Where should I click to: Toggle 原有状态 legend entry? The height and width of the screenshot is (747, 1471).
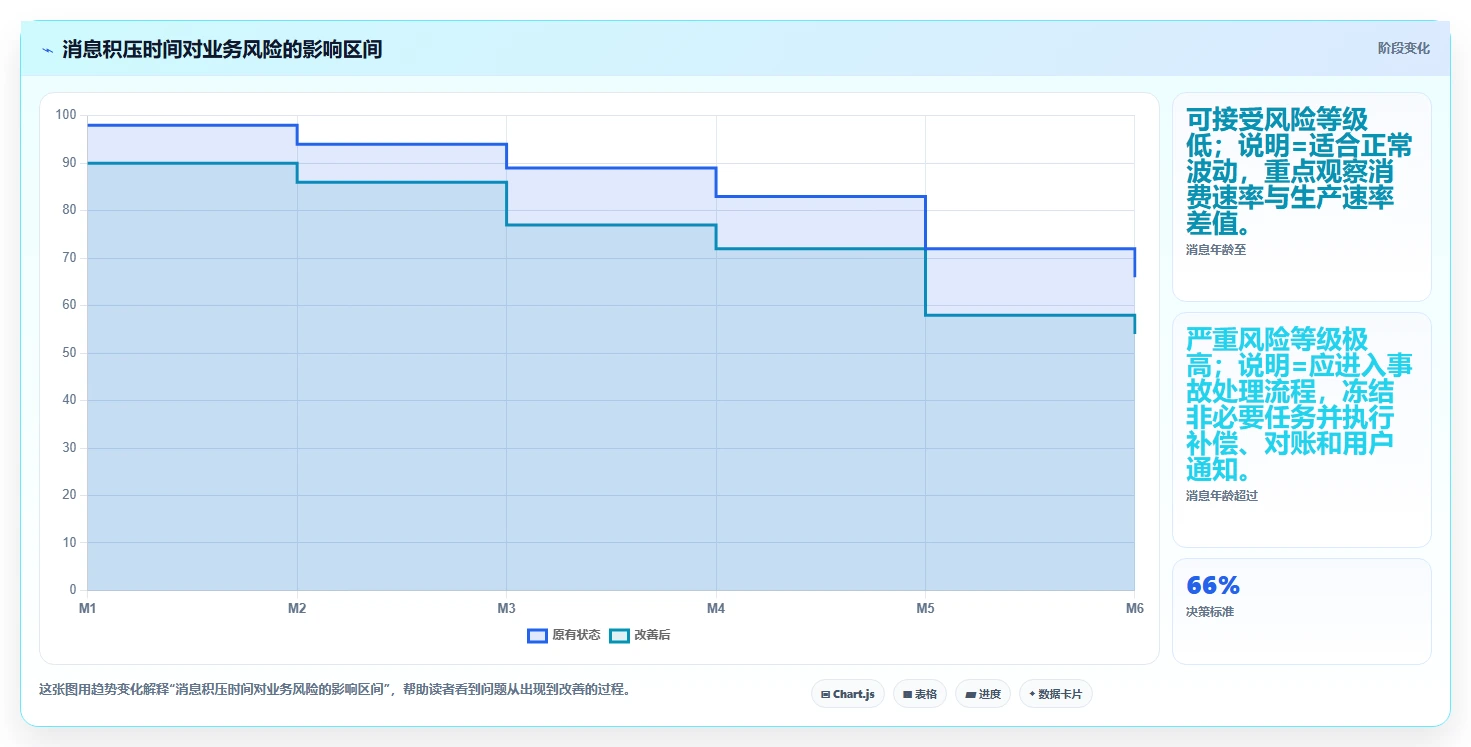click(x=564, y=635)
